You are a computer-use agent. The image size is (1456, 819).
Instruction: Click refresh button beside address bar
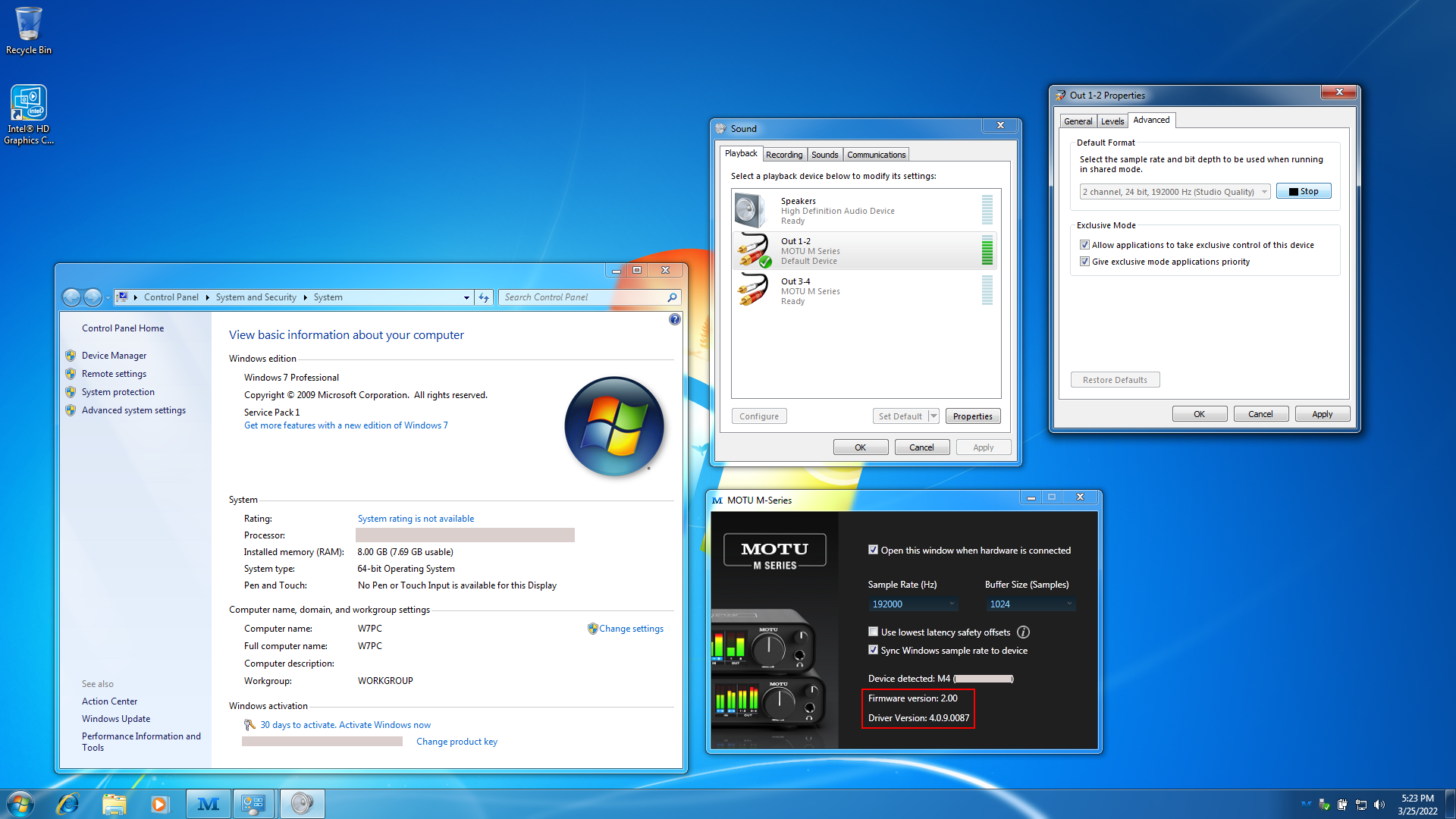coord(484,297)
